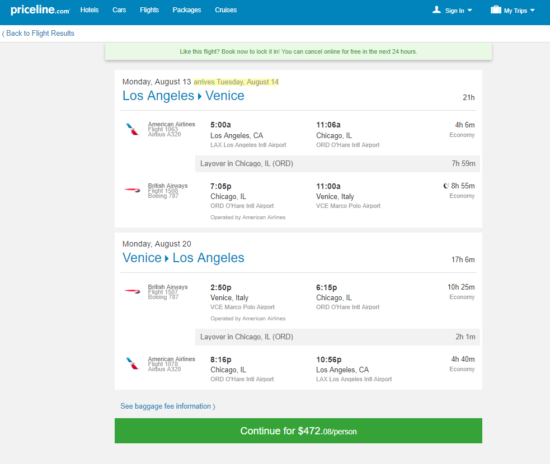Screen dimensions: 550x464
Task: Open the Flights menu item
Action: pyautogui.click(x=149, y=10)
